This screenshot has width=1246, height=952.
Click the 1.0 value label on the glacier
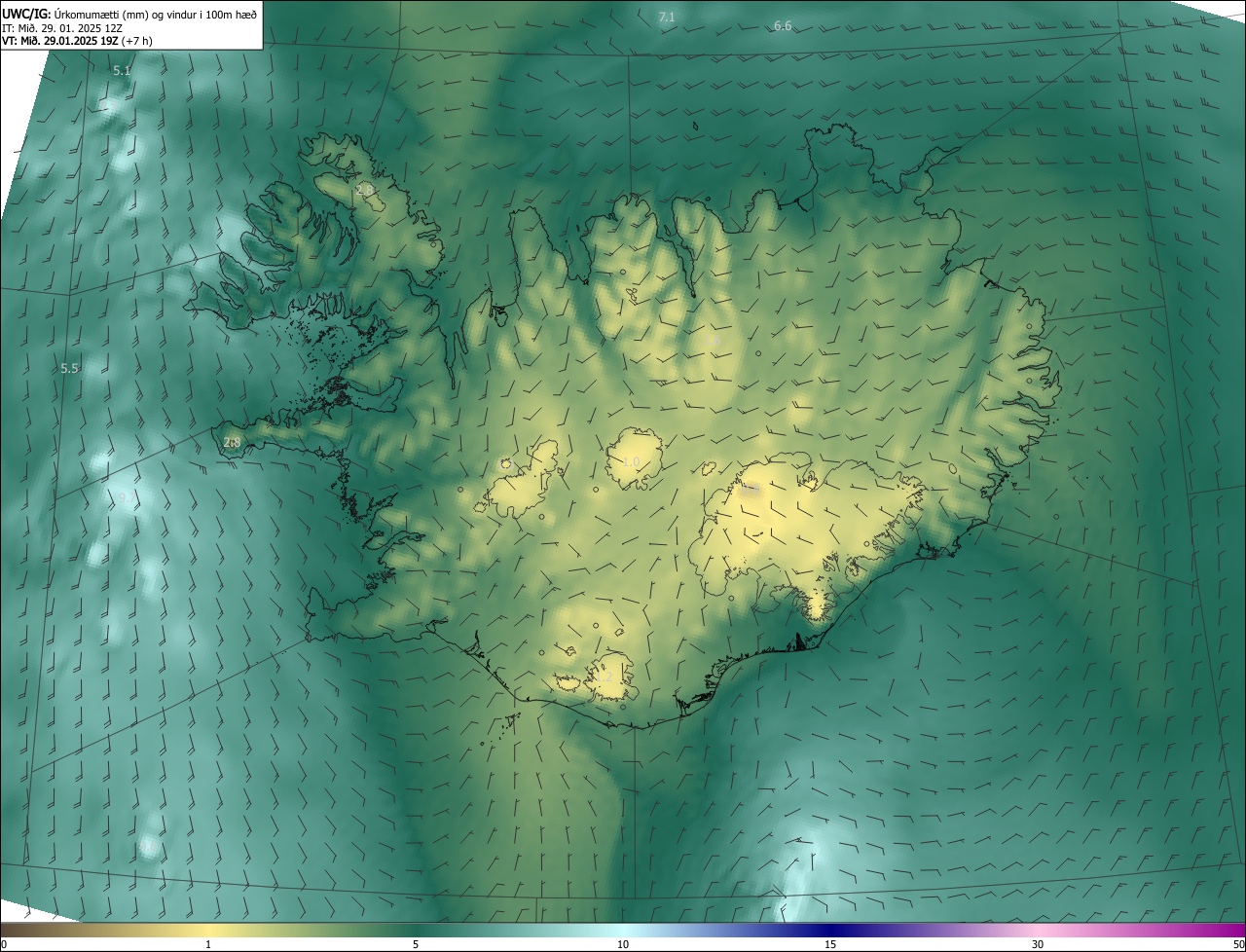point(632,462)
